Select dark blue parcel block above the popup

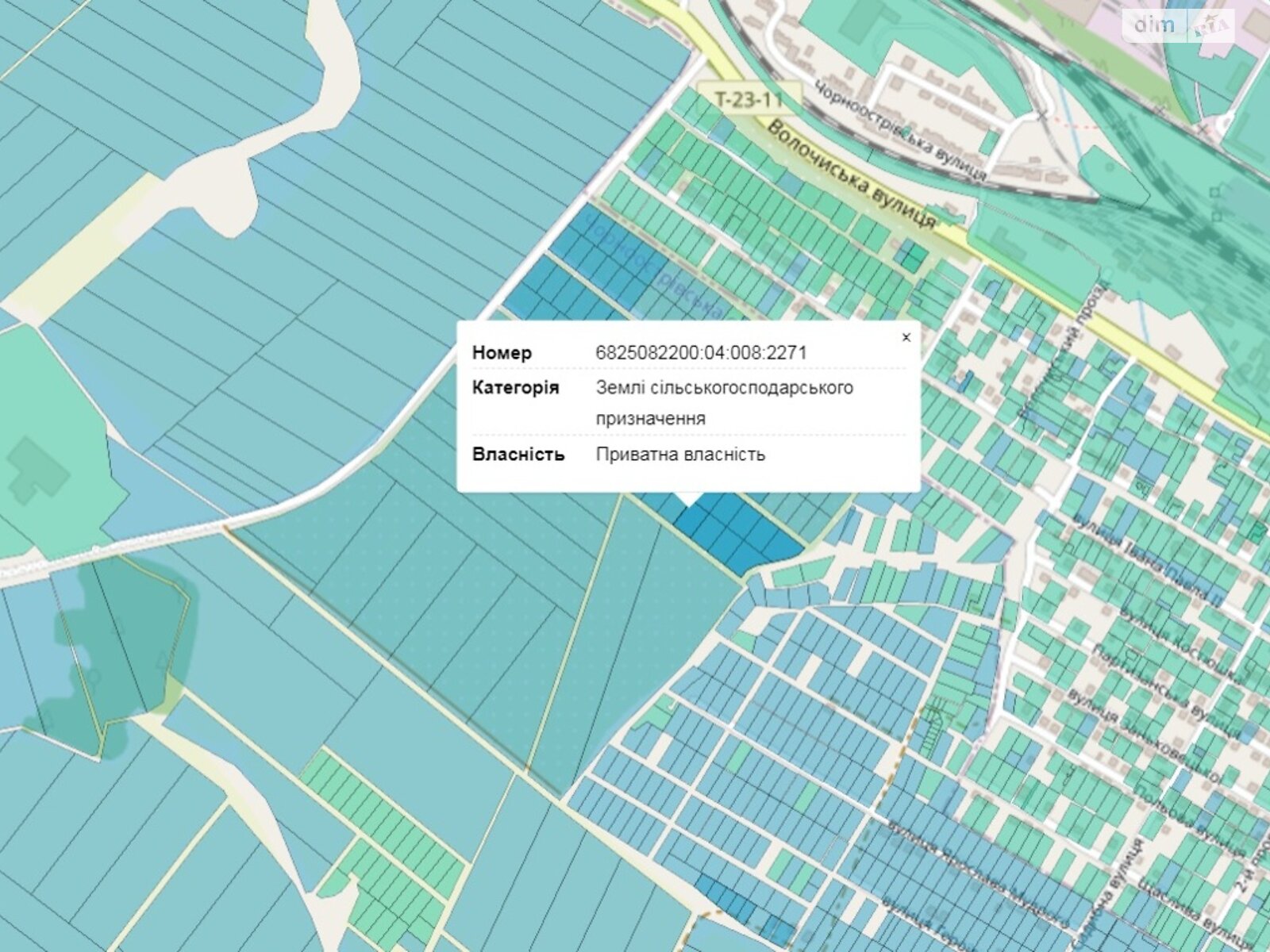[579, 270]
